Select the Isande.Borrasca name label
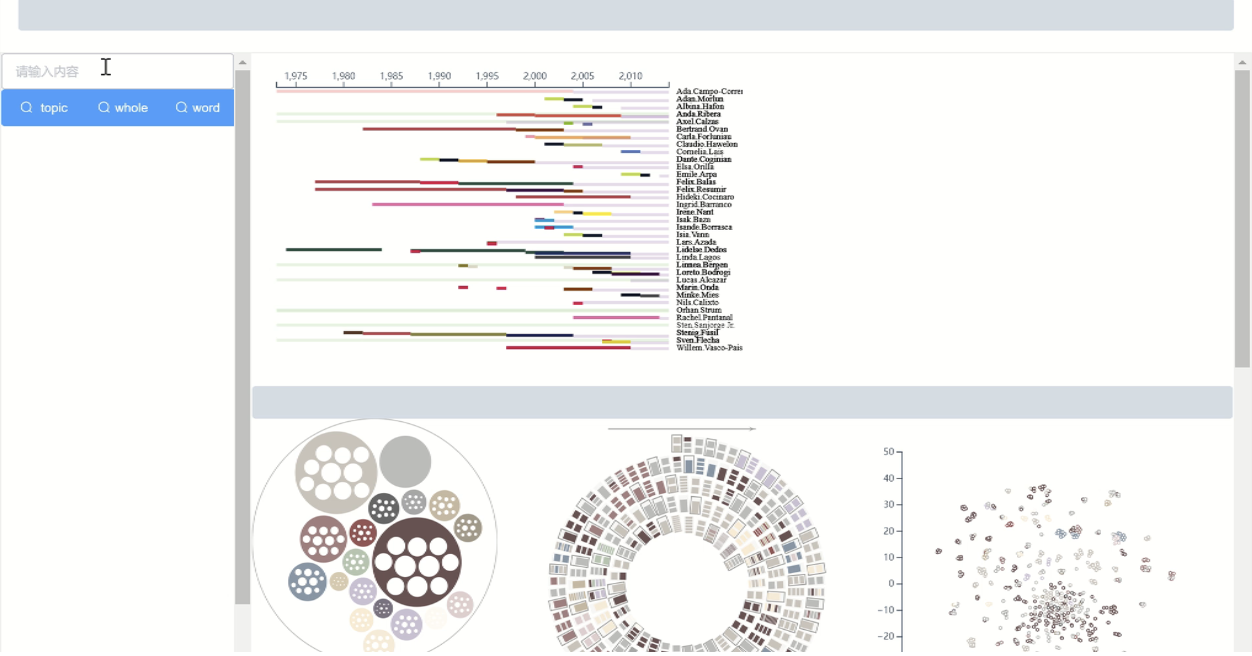 tap(704, 227)
